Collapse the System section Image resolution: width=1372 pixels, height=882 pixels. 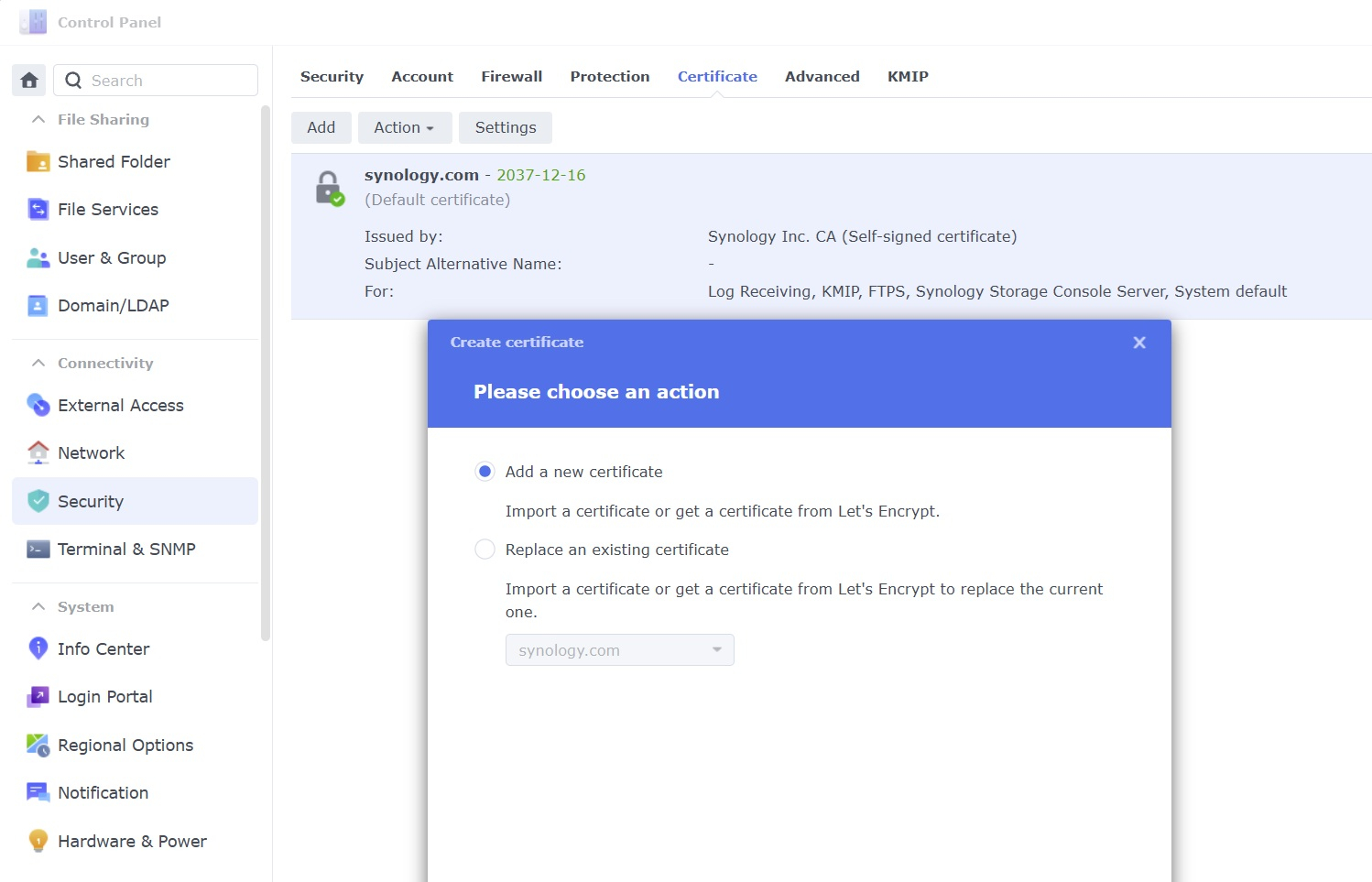point(38,606)
